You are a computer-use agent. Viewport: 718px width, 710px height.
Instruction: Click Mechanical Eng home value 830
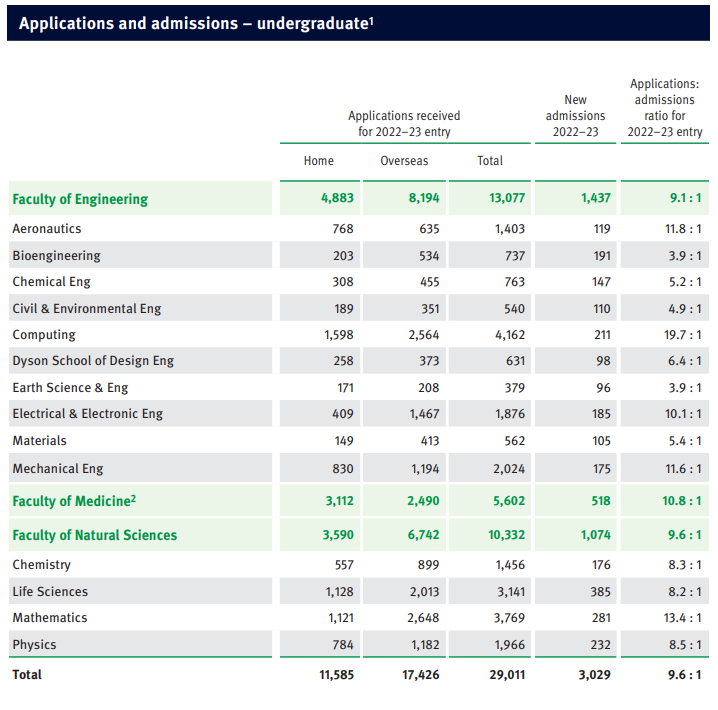[343, 469]
